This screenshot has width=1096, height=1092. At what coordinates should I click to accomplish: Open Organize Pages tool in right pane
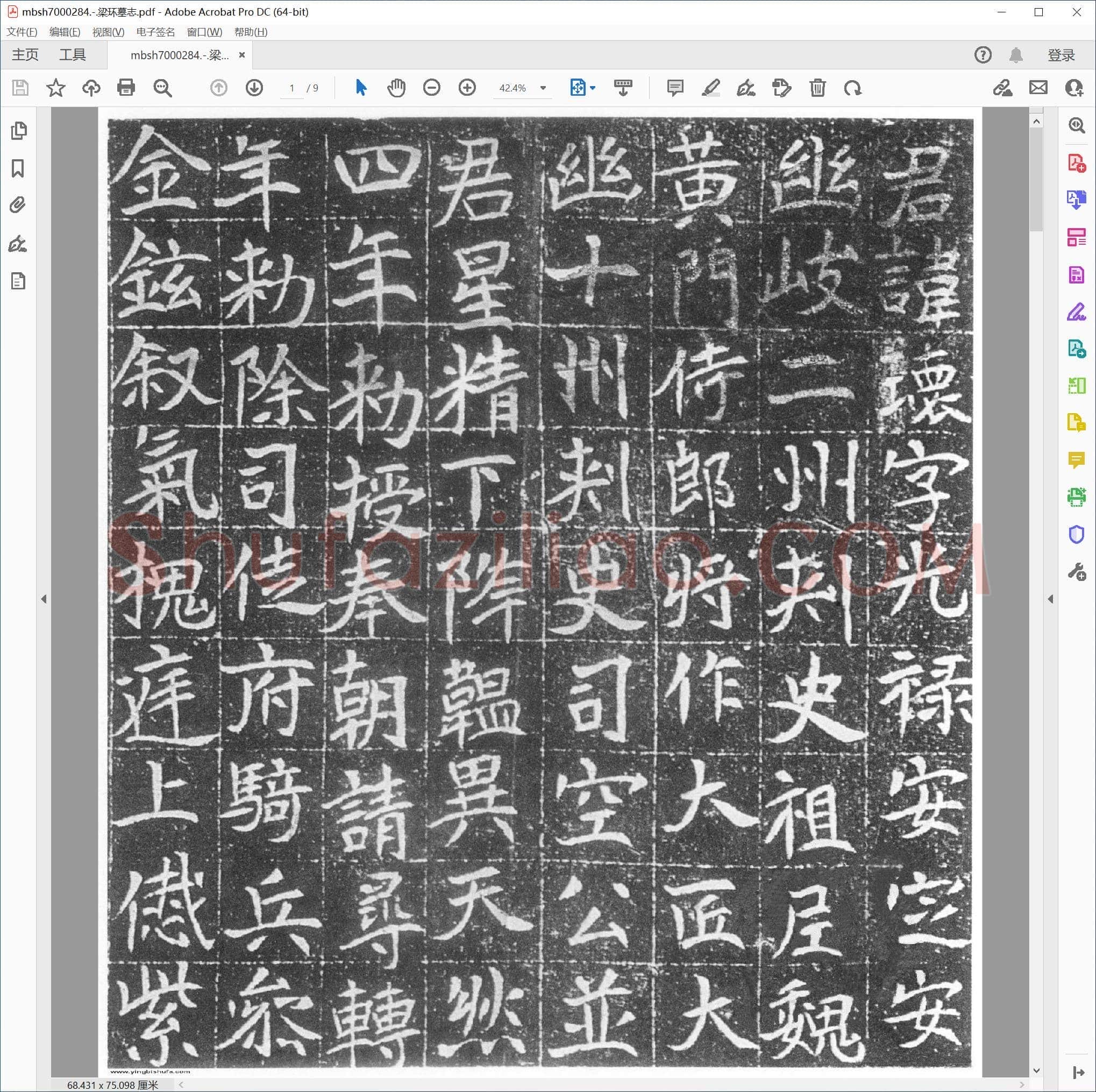1076,237
